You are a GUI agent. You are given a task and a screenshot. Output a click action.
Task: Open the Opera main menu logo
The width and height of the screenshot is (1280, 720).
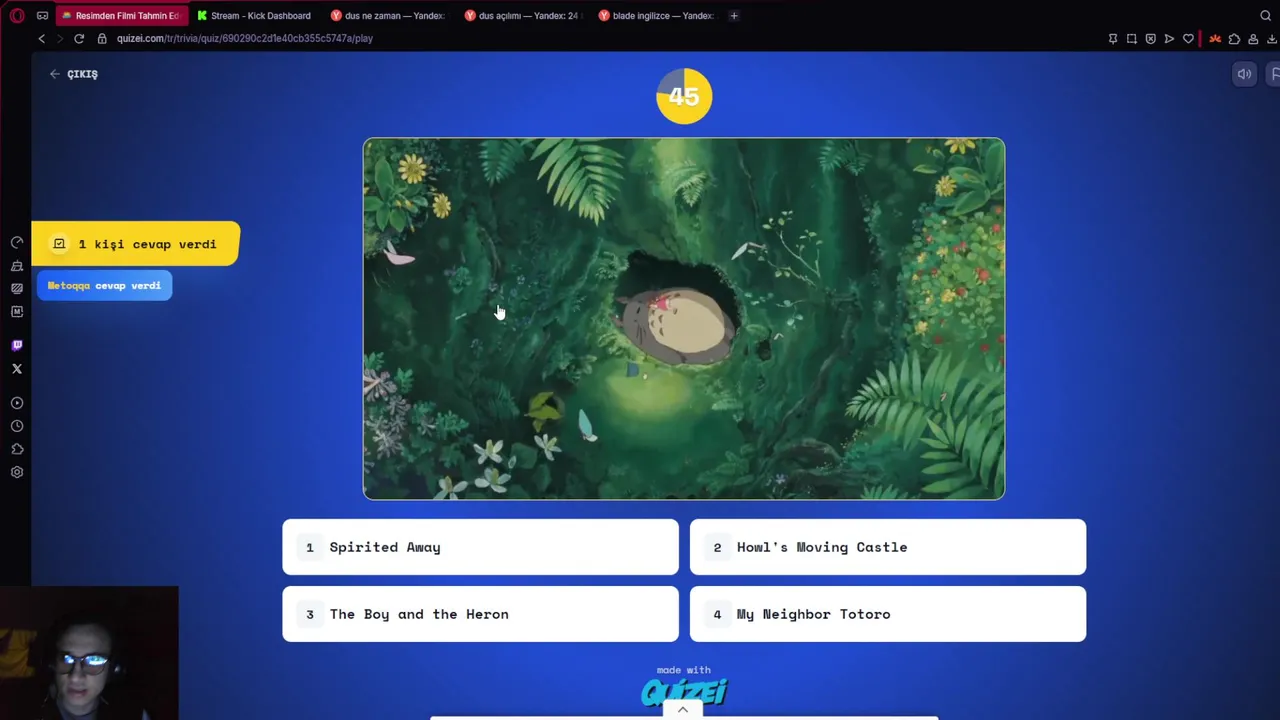17,16
